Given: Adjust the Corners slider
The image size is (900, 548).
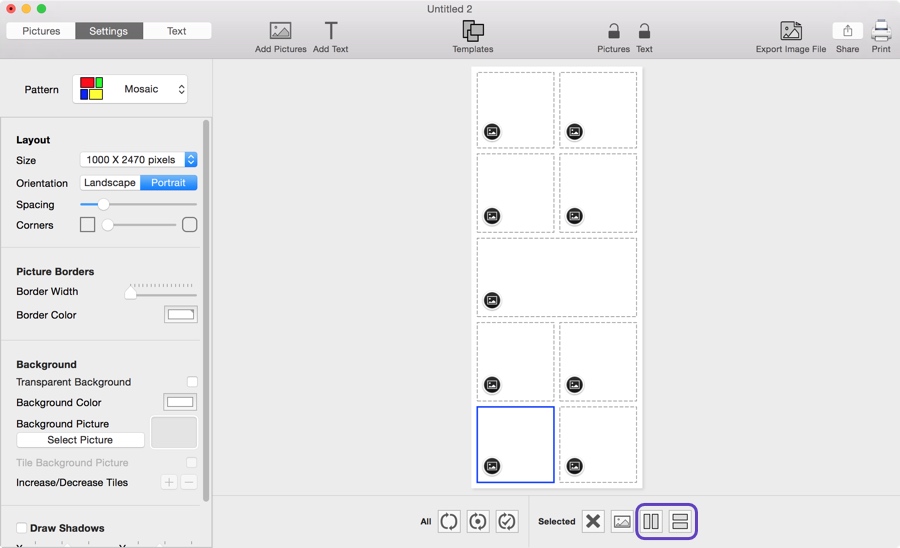Looking at the screenshot, I should pyautogui.click(x=138, y=225).
